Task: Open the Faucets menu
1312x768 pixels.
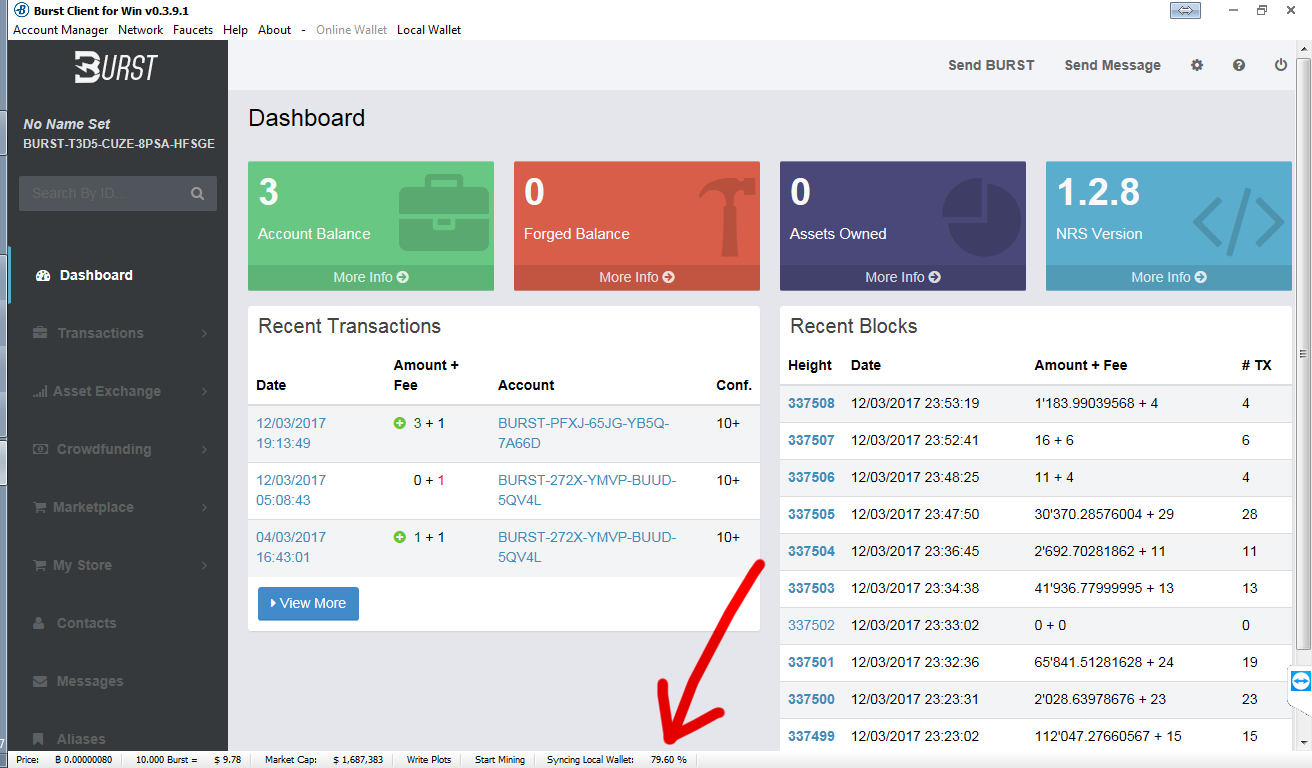Action: click(193, 30)
